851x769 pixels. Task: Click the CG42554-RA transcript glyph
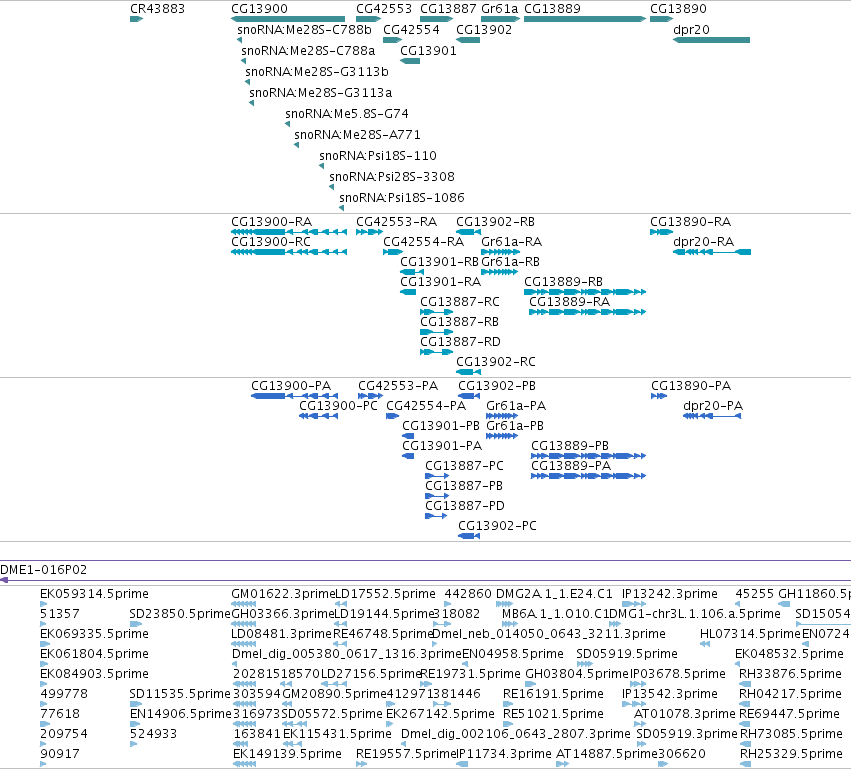393,252
